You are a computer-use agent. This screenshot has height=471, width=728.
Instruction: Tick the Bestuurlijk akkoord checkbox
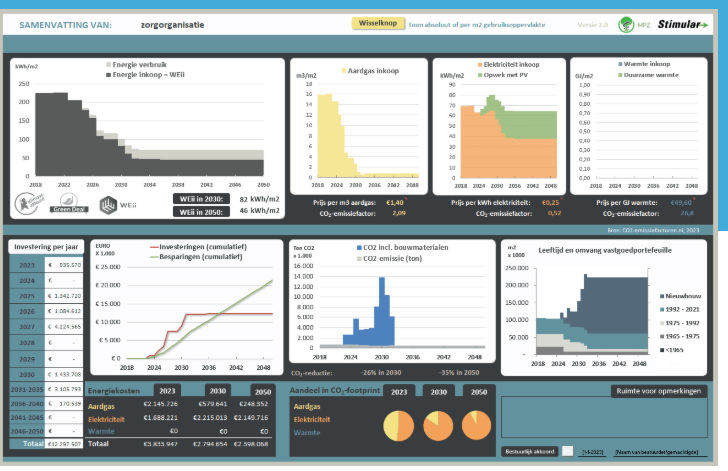click(x=568, y=452)
